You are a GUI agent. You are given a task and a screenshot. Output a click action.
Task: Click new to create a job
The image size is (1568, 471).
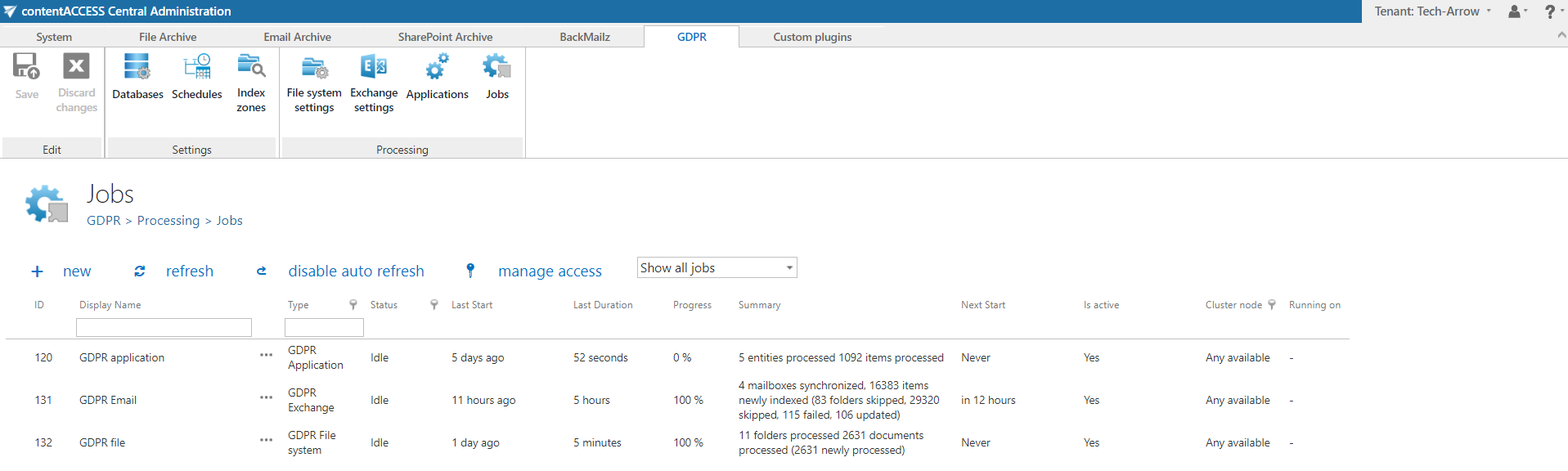(76, 271)
